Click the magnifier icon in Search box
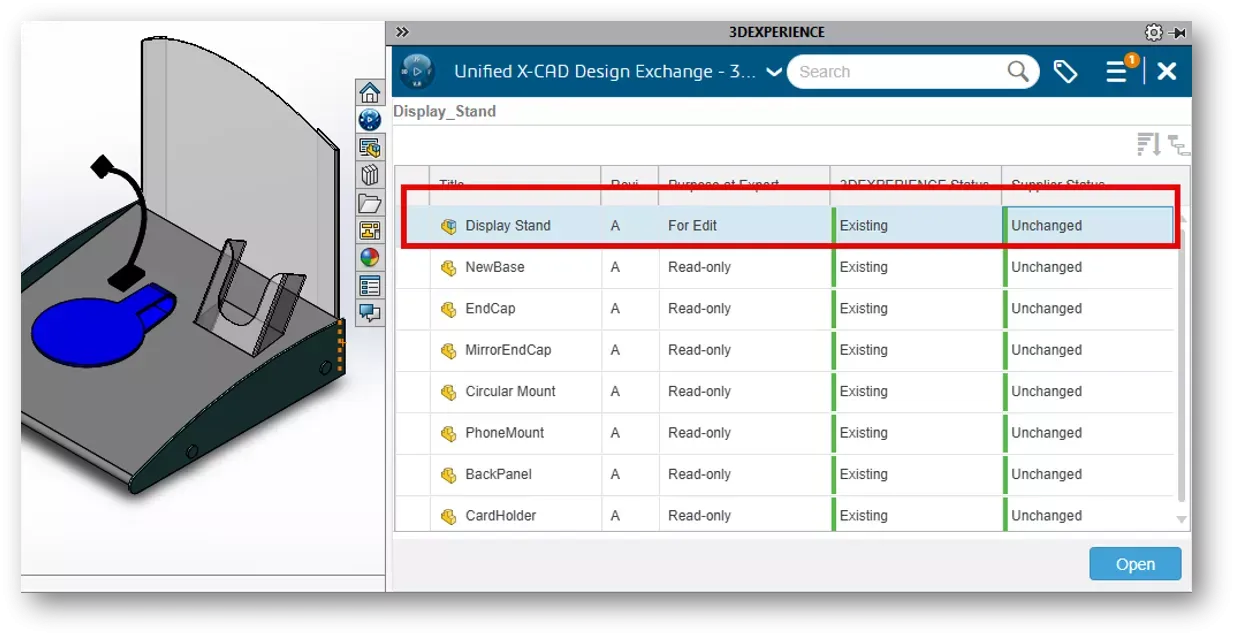This screenshot has height=635, width=1234. click(1018, 71)
